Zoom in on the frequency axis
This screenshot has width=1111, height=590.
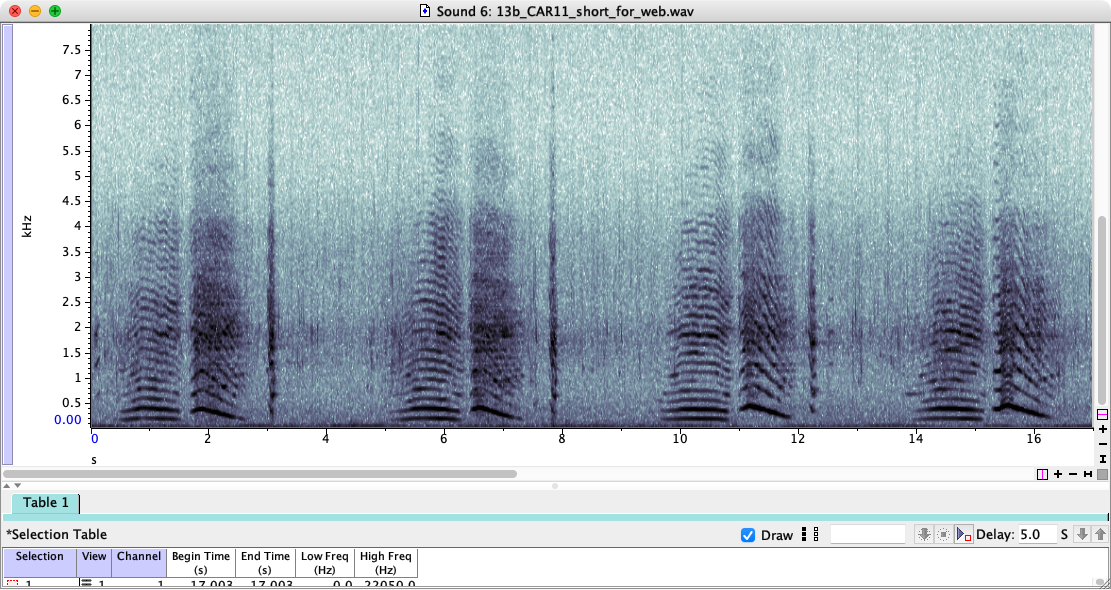[x=1102, y=429]
